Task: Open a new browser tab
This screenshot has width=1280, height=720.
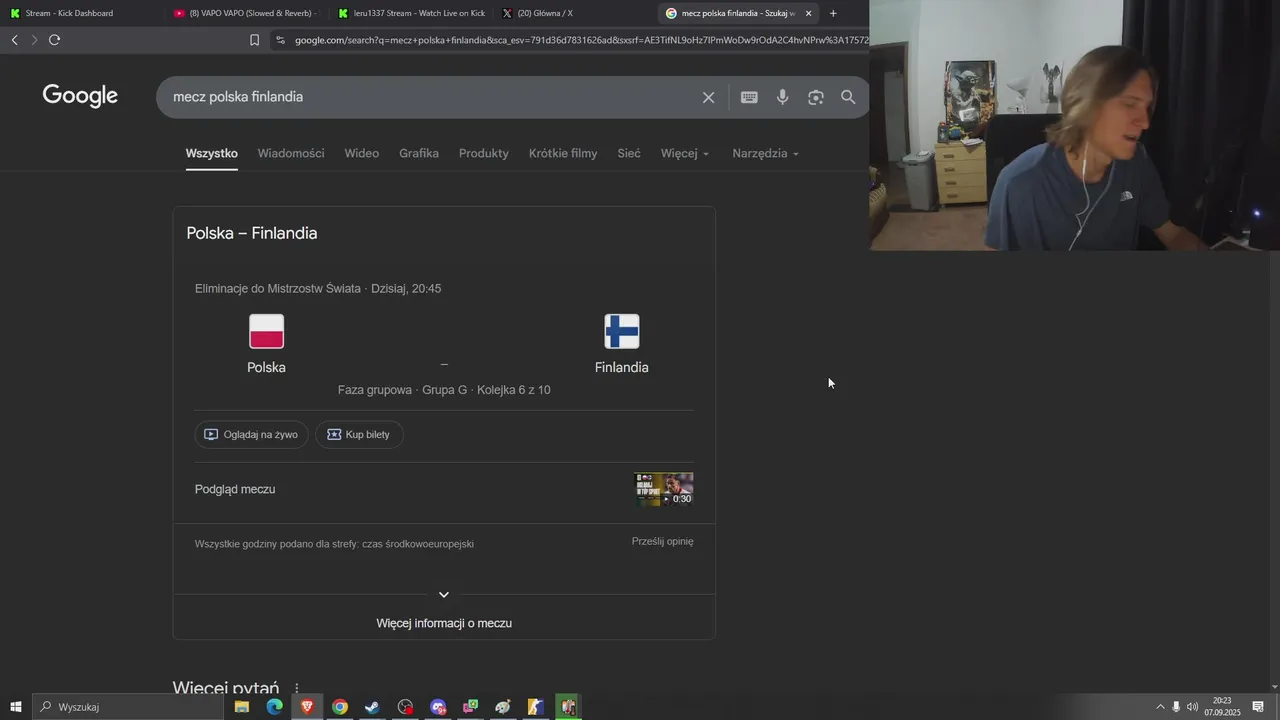Action: (x=833, y=13)
